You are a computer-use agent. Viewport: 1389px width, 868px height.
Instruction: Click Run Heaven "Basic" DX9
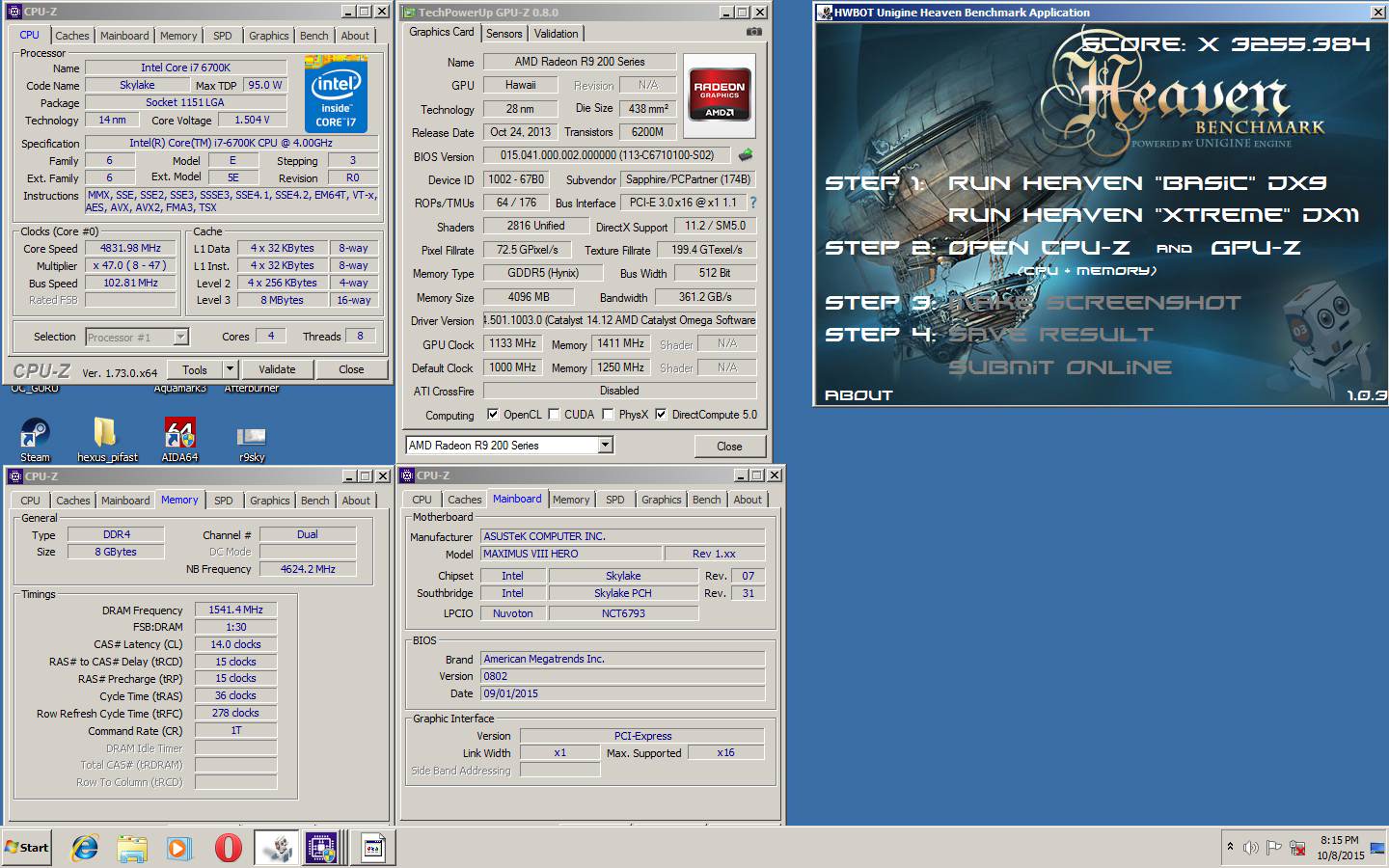tap(1137, 183)
